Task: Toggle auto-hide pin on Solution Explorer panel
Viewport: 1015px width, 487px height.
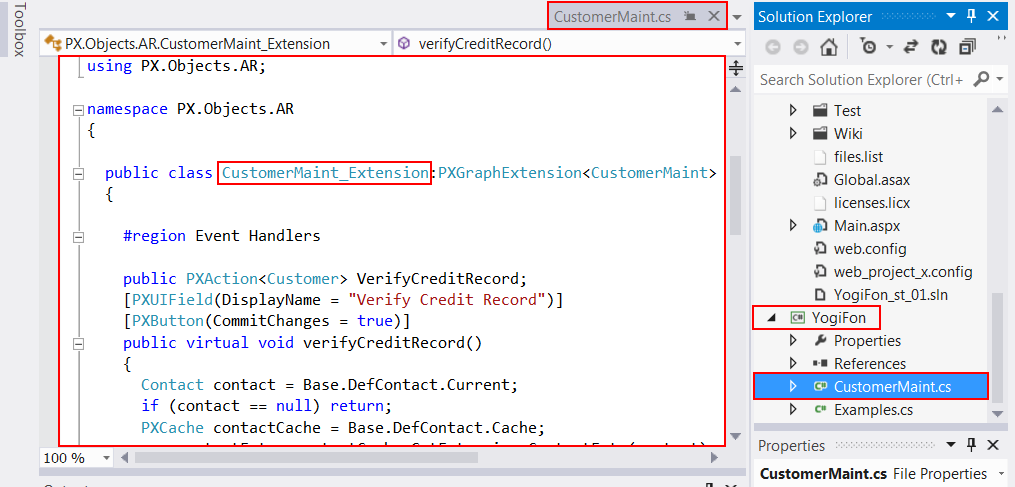Action: (x=972, y=16)
